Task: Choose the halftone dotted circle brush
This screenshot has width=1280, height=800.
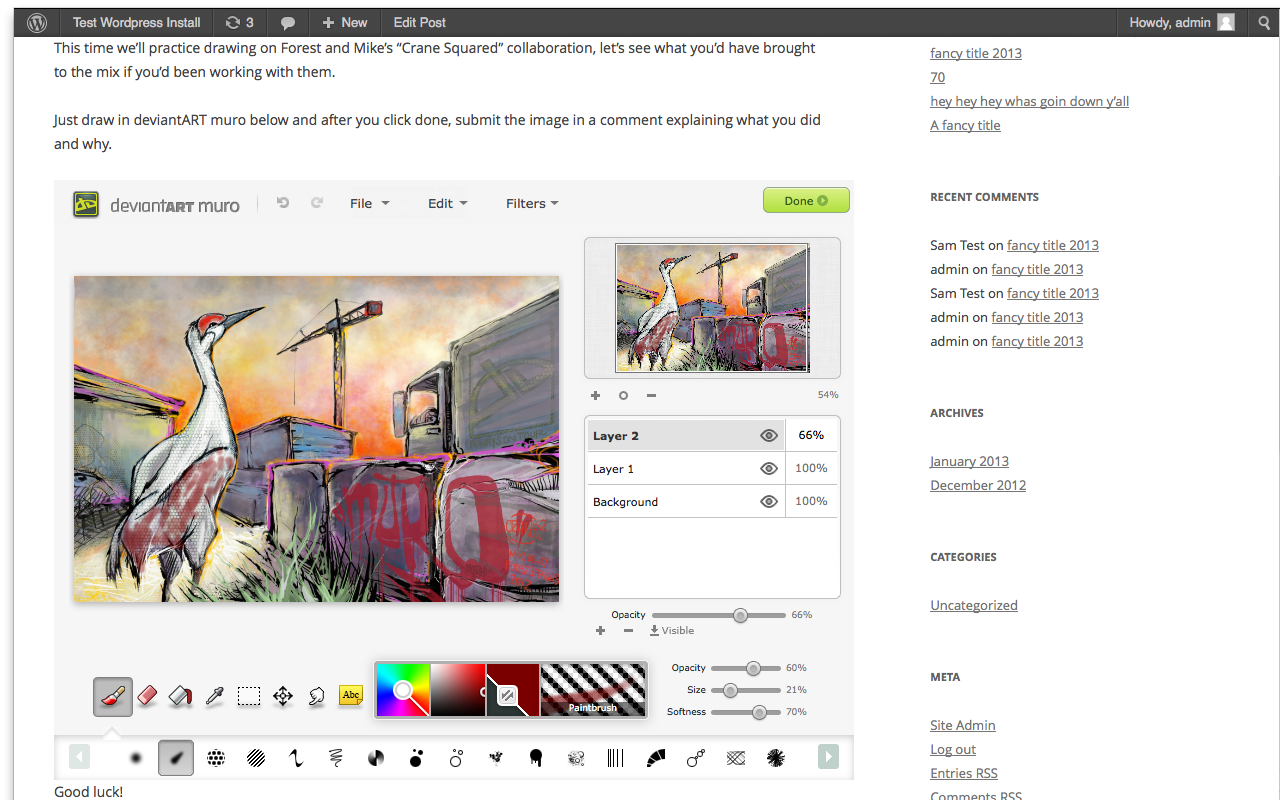Action: 215,758
